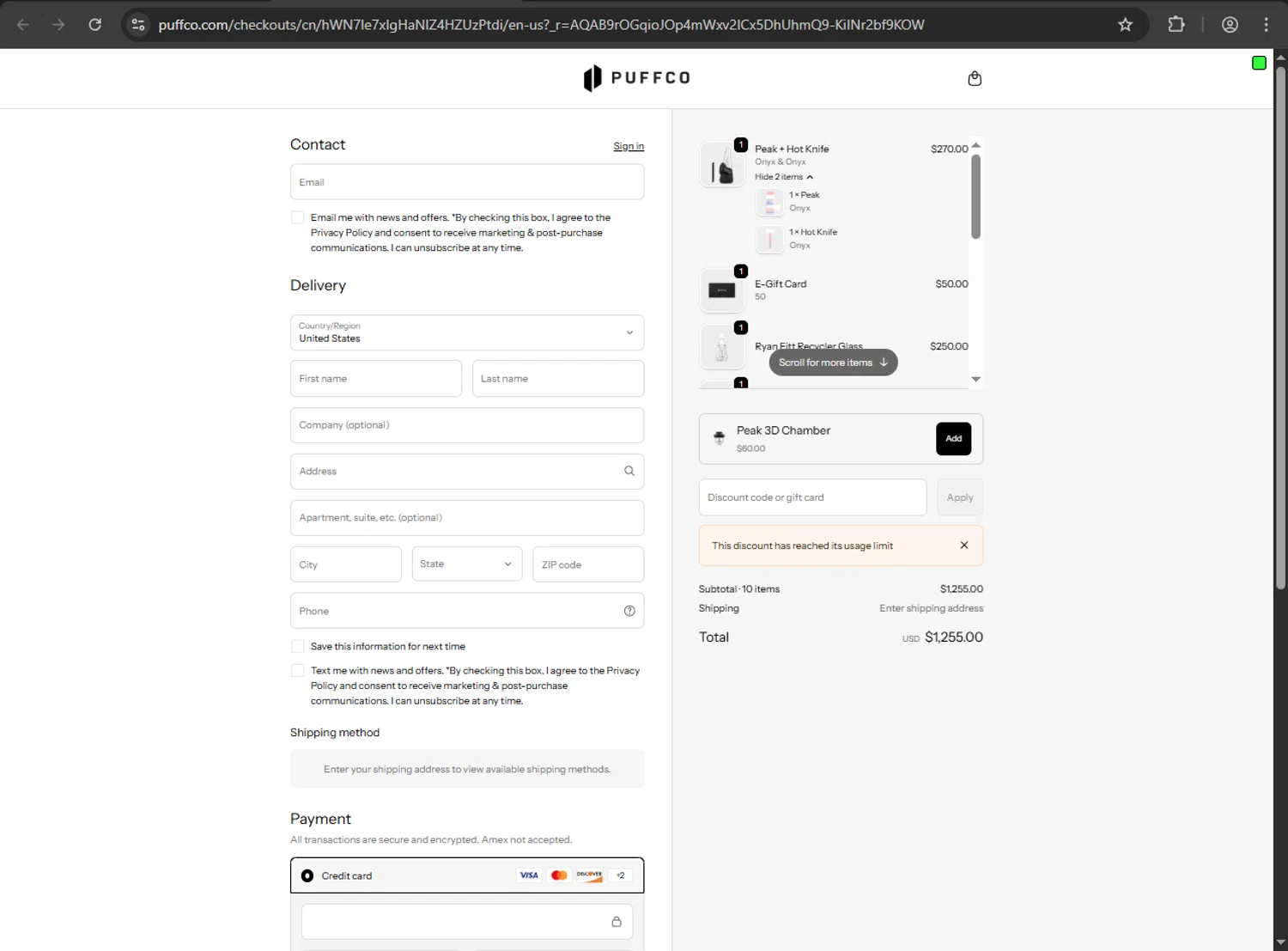Open the Country/Region dropdown

pos(467,332)
